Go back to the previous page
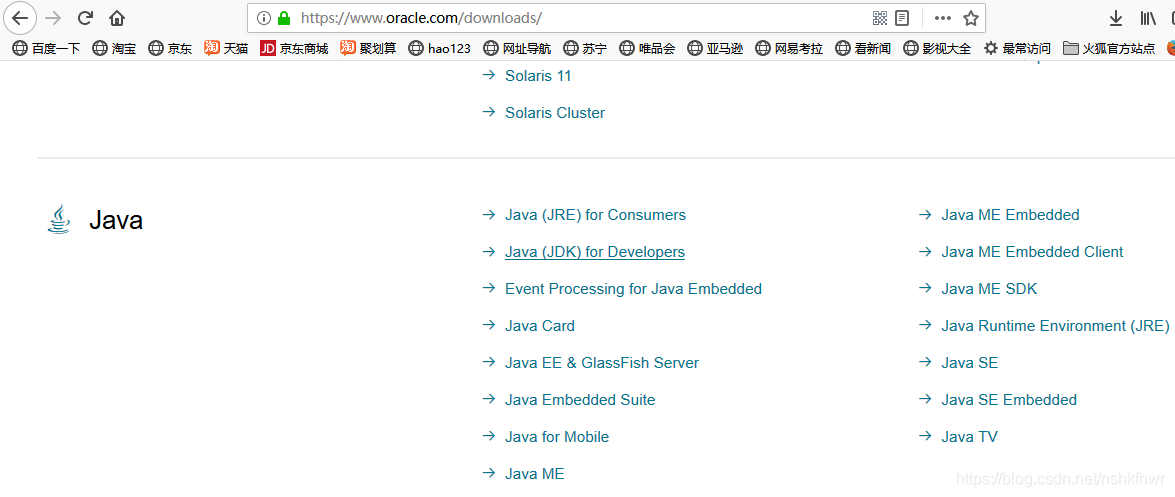 click(x=20, y=17)
